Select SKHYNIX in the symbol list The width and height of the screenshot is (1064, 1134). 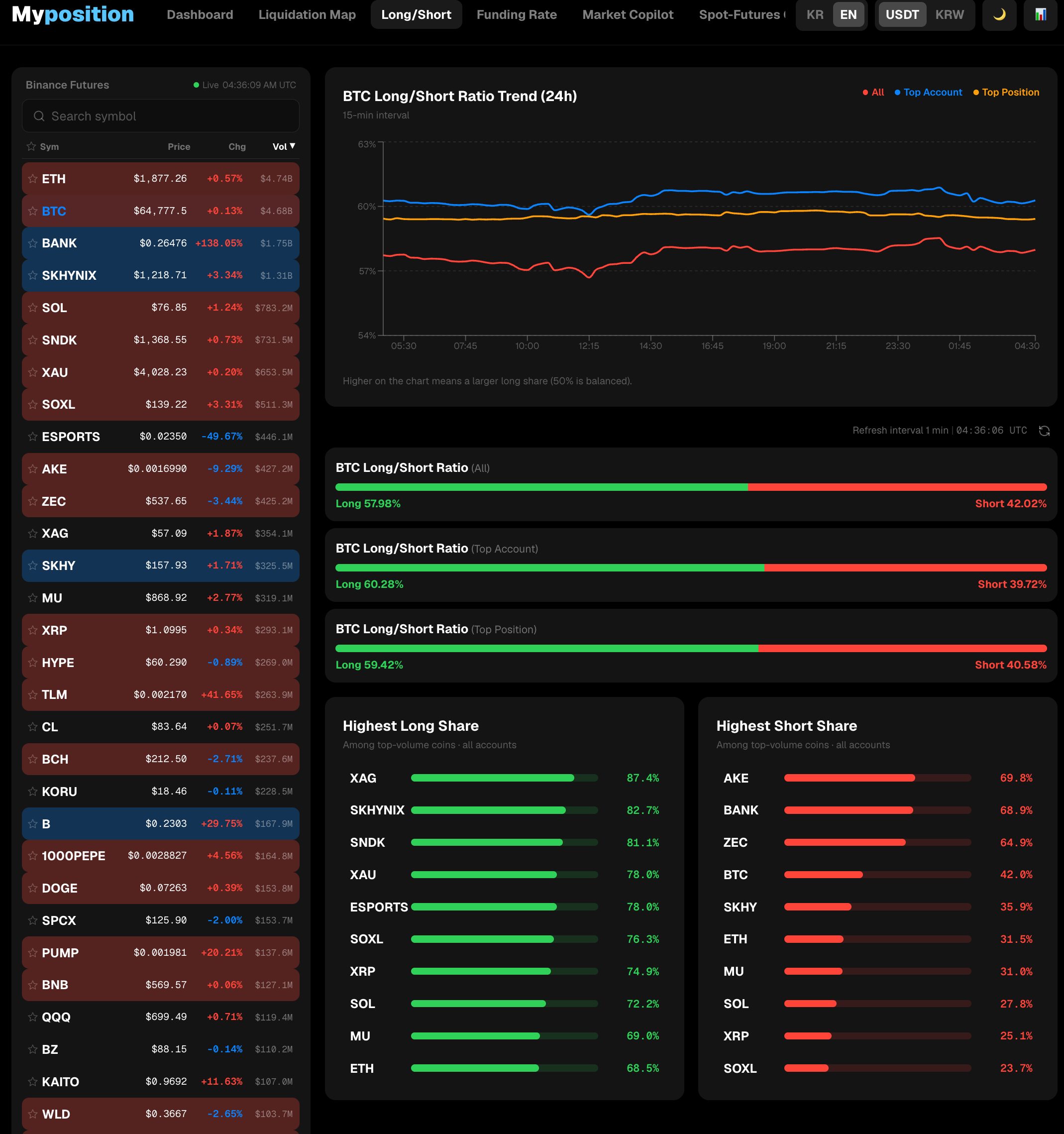[x=160, y=275]
